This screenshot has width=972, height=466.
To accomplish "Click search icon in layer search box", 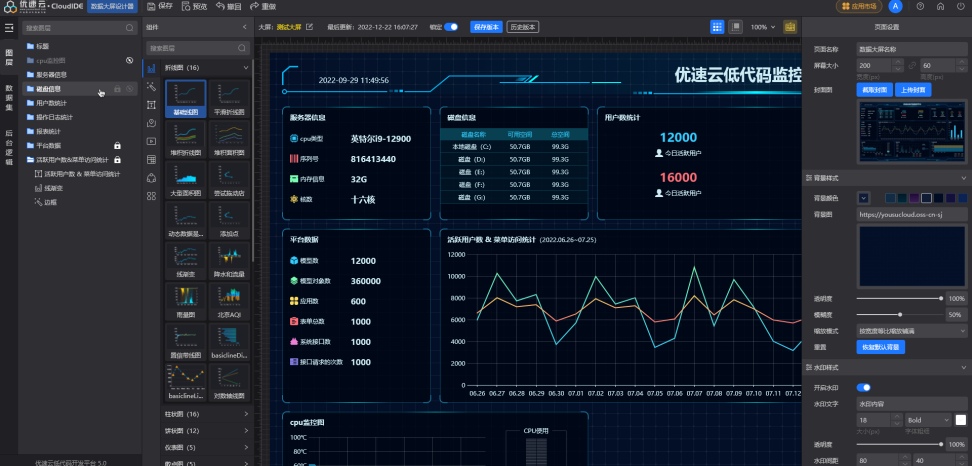I will (x=130, y=28).
